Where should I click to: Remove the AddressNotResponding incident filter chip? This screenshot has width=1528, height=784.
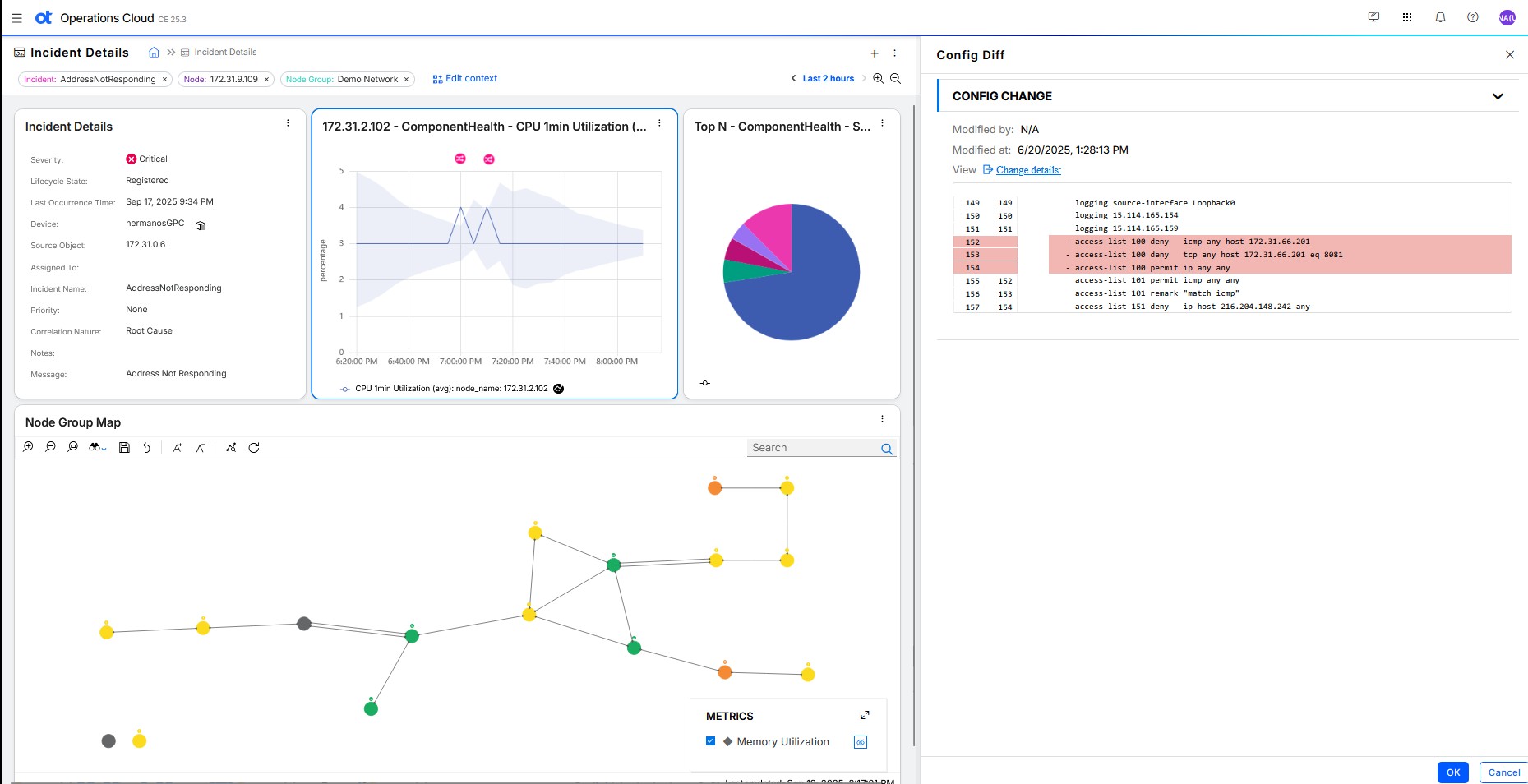164,80
